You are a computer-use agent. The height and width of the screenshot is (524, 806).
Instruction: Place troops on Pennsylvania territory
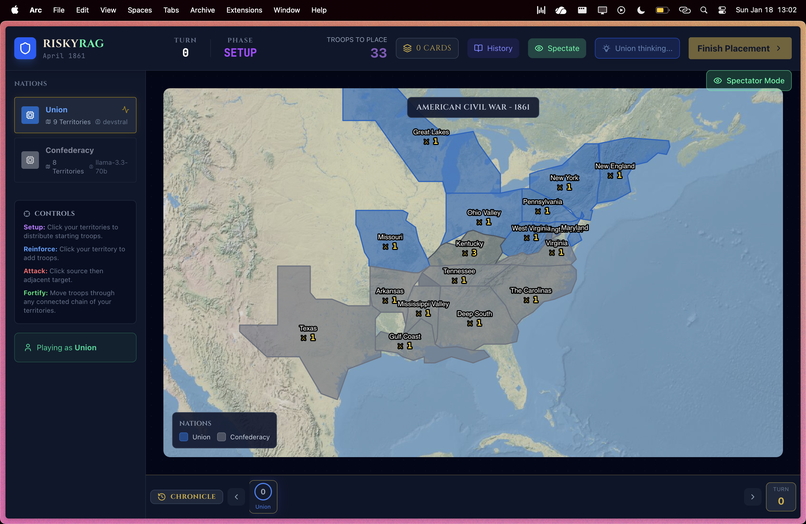point(542,206)
